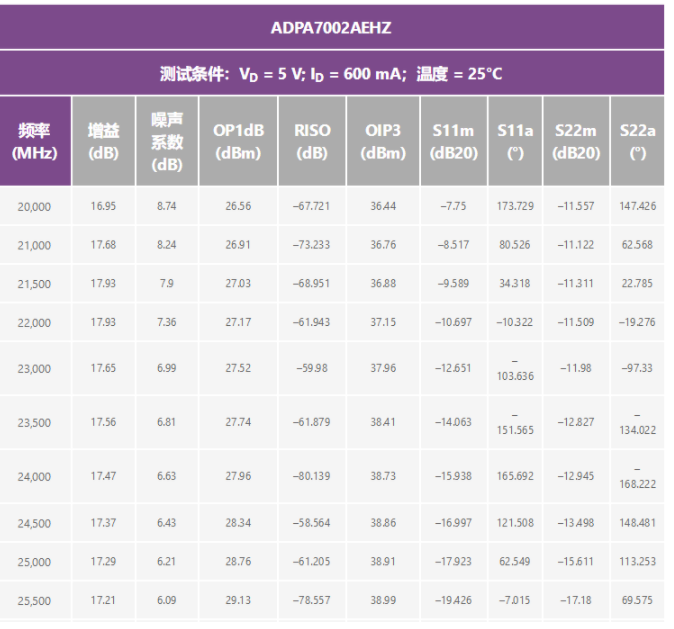Click the OIP3 (dBm) column header
The height and width of the screenshot is (629, 674).
click(383, 141)
